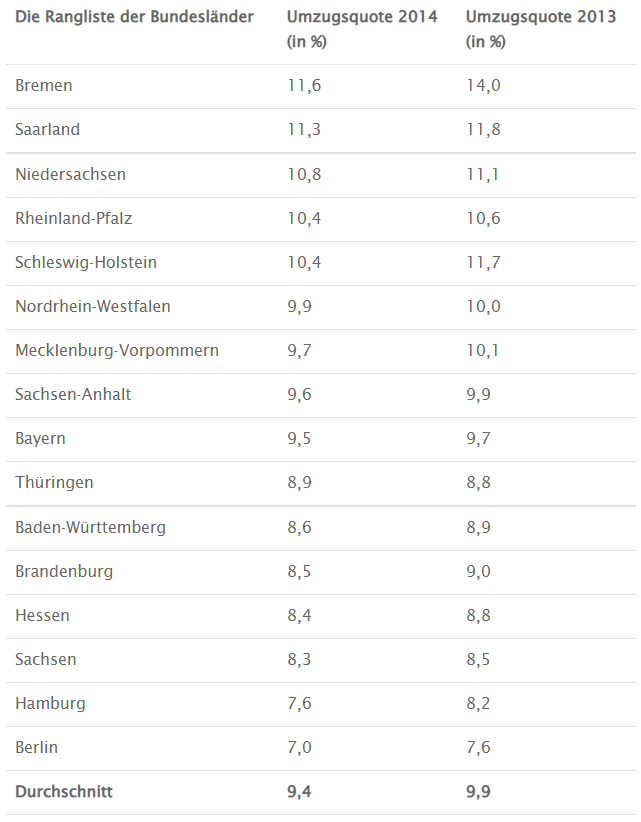Click the 'Die Rangliste der Bundesländer' column header

pos(134,17)
